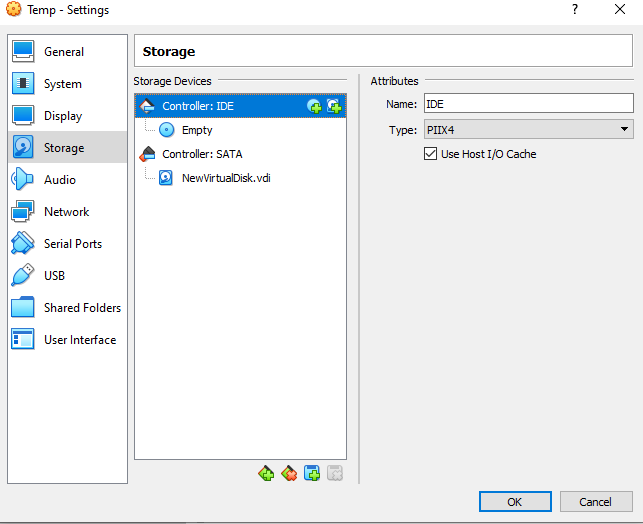
Task: Click the remove selected controller icon
Action: 289,473
